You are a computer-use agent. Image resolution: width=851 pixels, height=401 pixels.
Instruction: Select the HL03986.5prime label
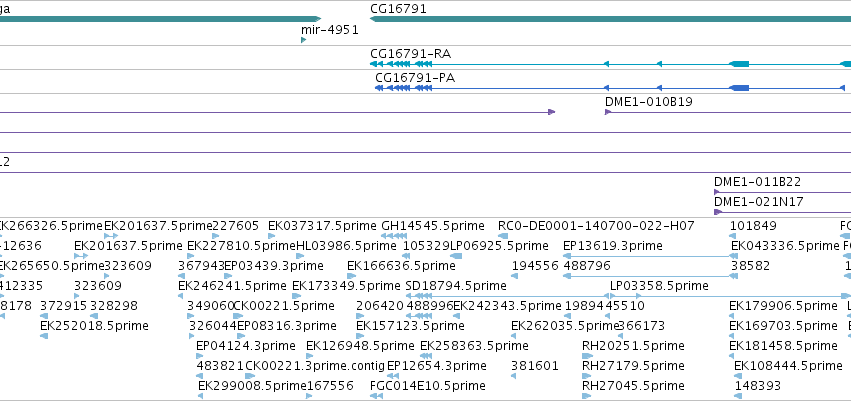click(x=346, y=246)
